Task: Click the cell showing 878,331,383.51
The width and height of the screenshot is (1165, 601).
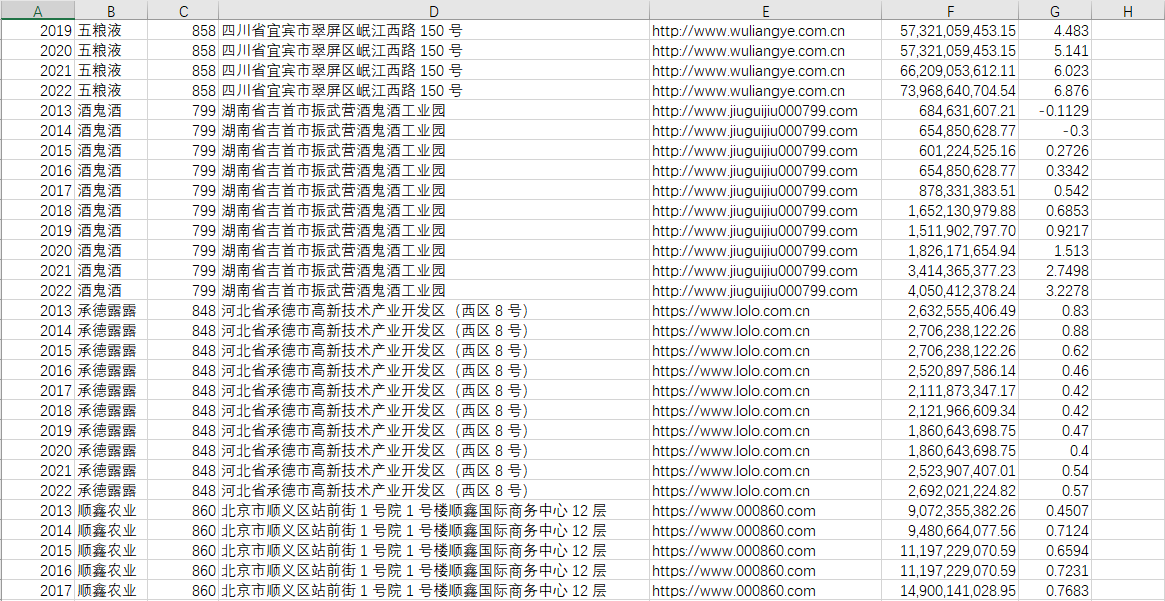Action: coord(950,191)
